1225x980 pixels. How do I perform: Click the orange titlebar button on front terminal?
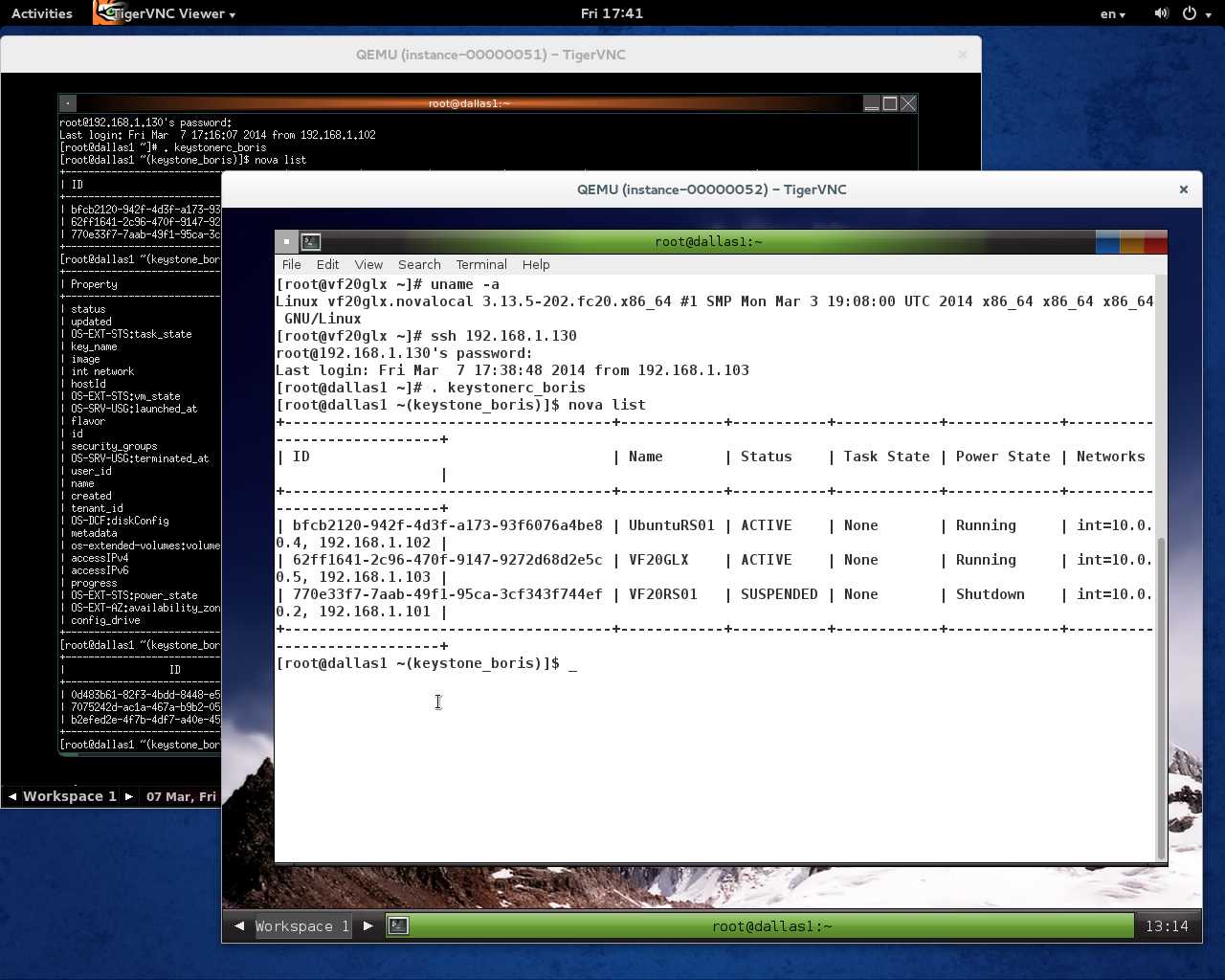tap(1131, 241)
